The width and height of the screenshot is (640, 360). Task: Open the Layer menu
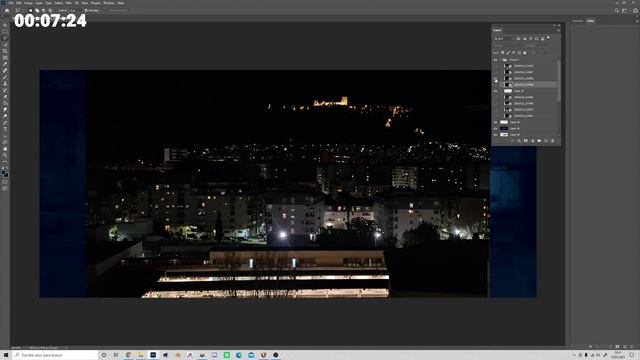click(x=38, y=3)
